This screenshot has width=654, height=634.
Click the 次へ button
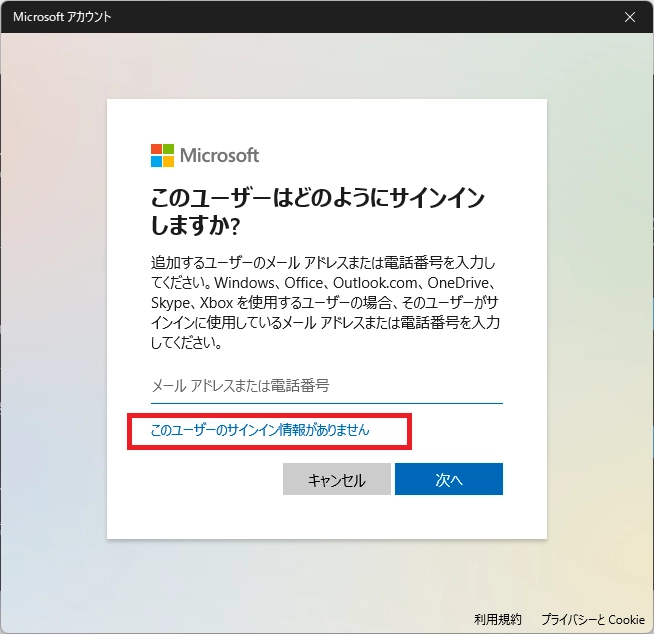(x=449, y=479)
